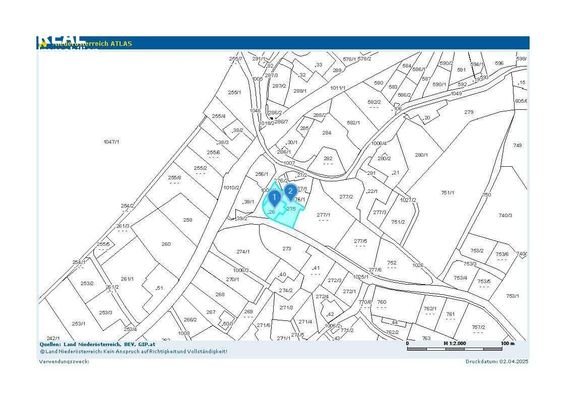Click parcel label 751/1 on the map
This screenshot has height=400, width=566.
(447, 193)
